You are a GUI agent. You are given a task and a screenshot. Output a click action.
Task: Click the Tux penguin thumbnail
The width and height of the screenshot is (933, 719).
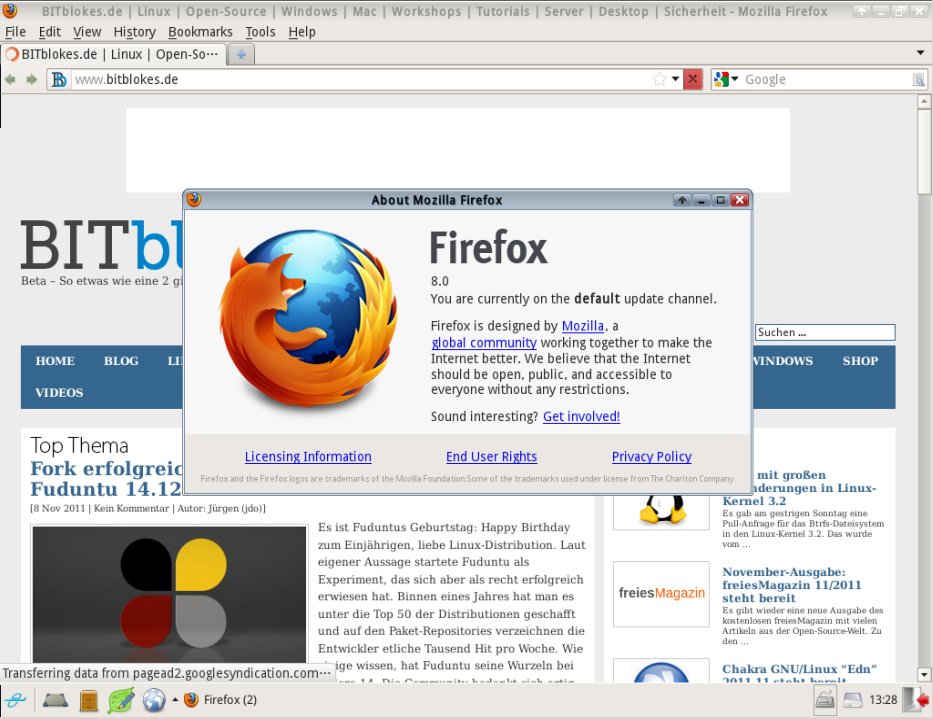(661, 509)
